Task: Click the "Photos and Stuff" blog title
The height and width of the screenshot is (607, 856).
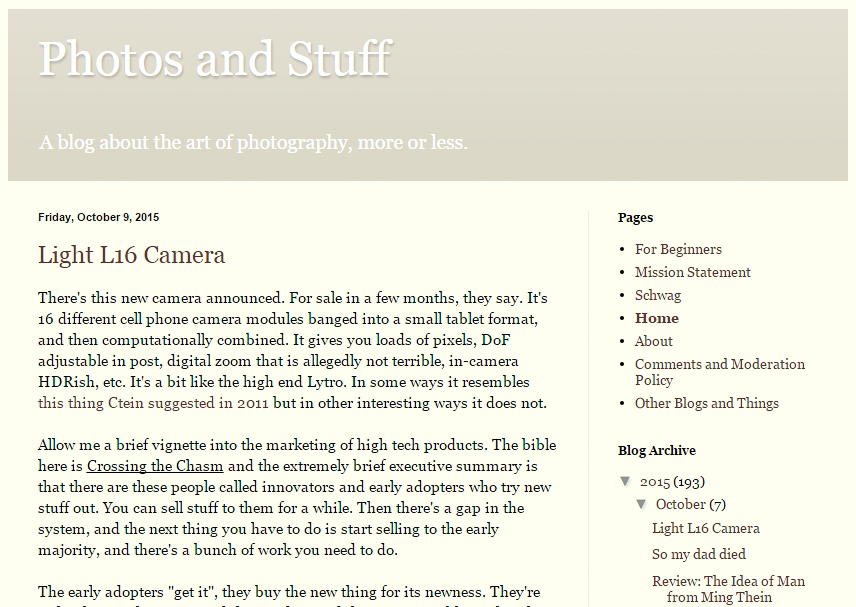Action: click(x=214, y=58)
